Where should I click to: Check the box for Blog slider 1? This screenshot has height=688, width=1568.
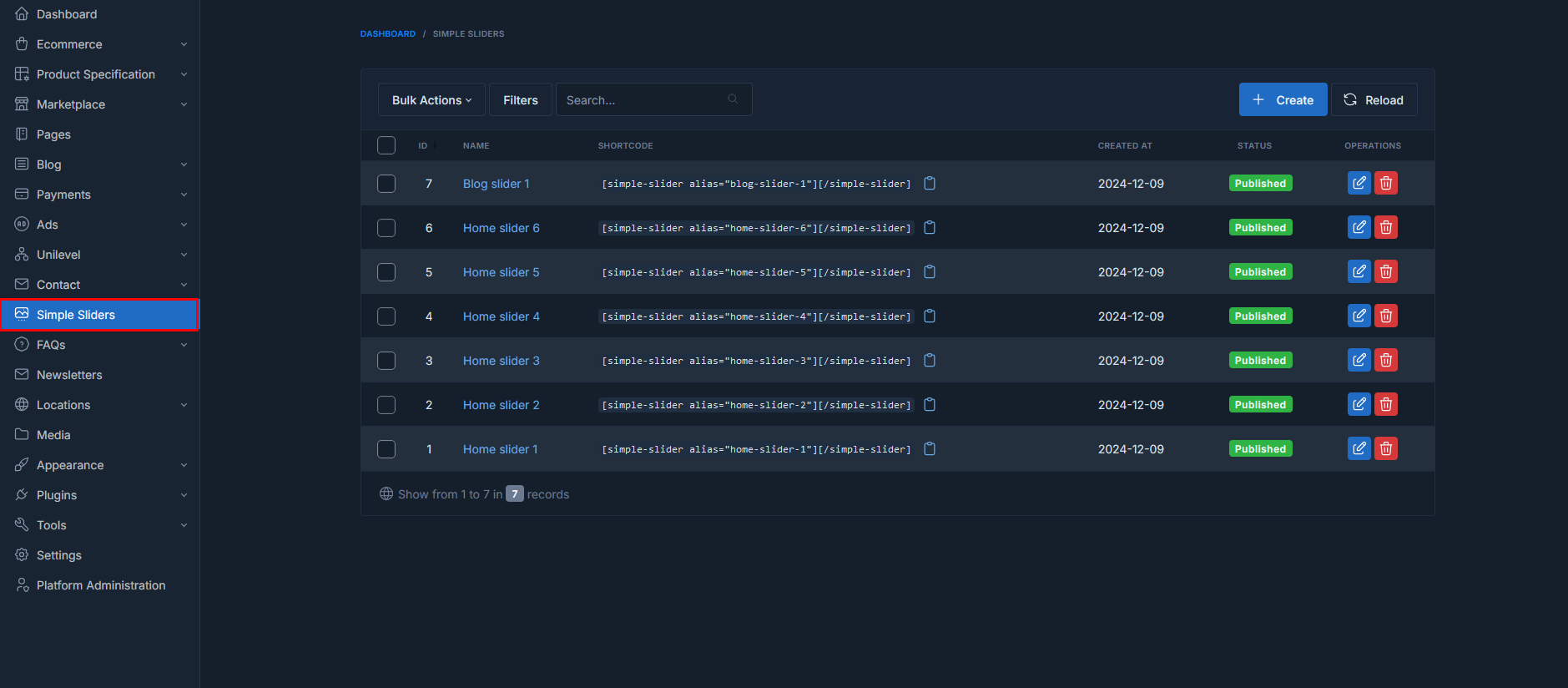coord(386,184)
